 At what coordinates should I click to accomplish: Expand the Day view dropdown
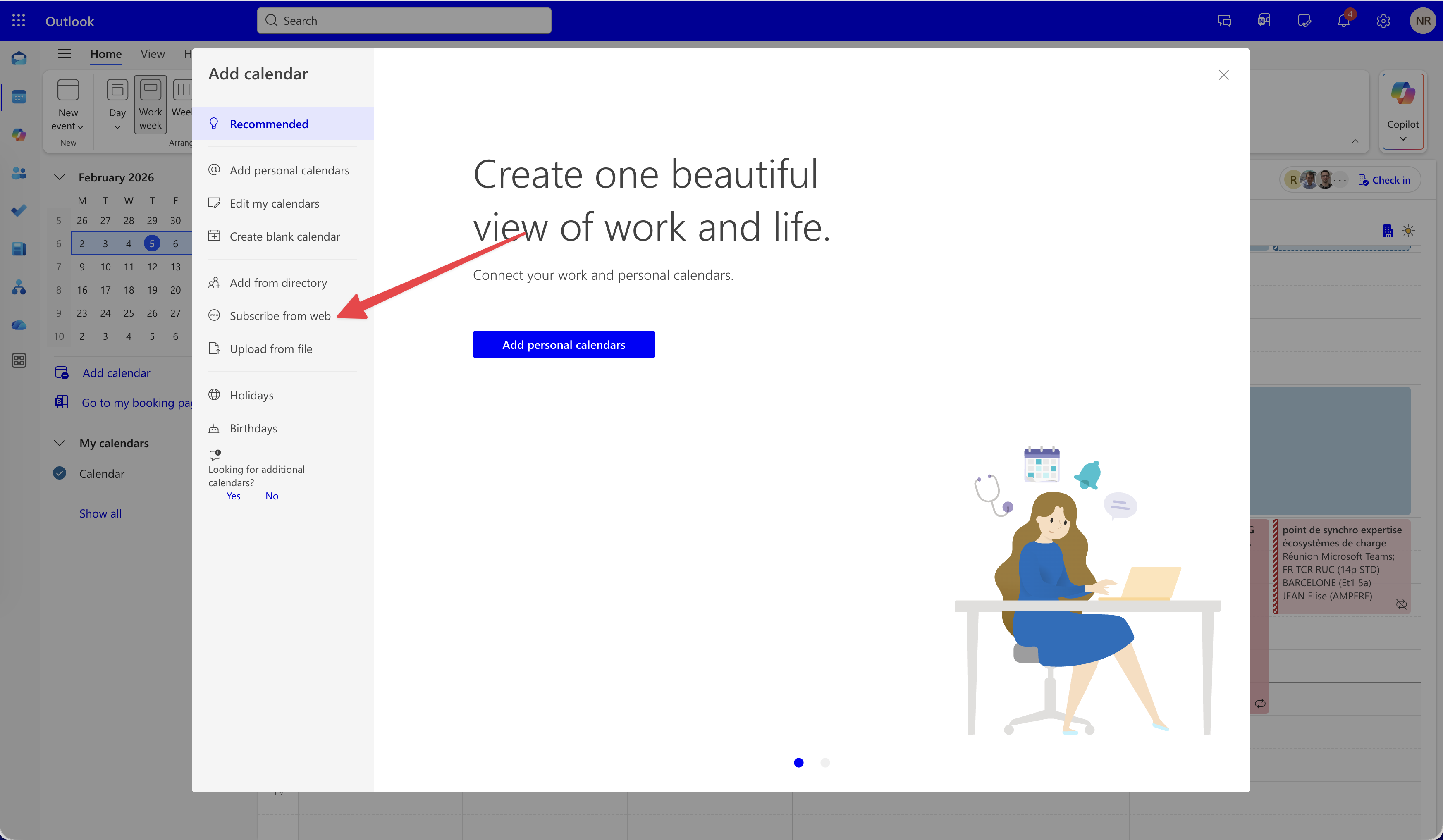click(x=117, y=127)
